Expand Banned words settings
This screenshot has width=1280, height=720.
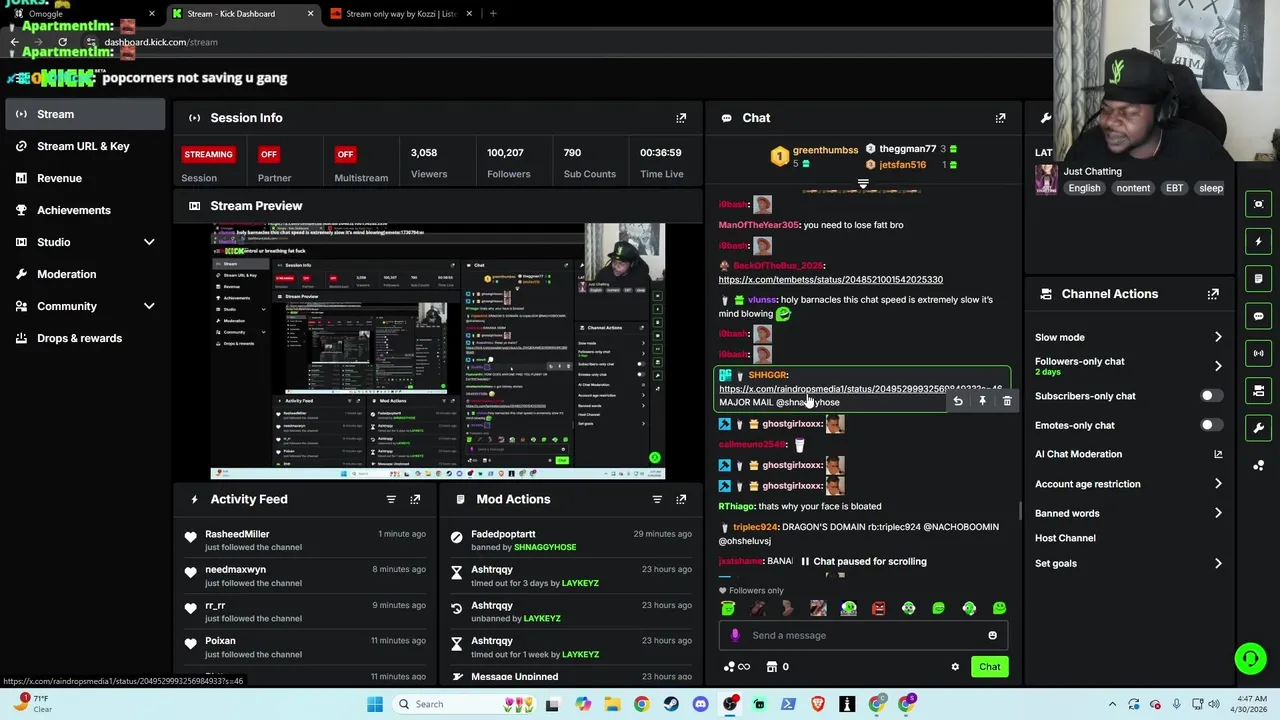pos(1218,513)
